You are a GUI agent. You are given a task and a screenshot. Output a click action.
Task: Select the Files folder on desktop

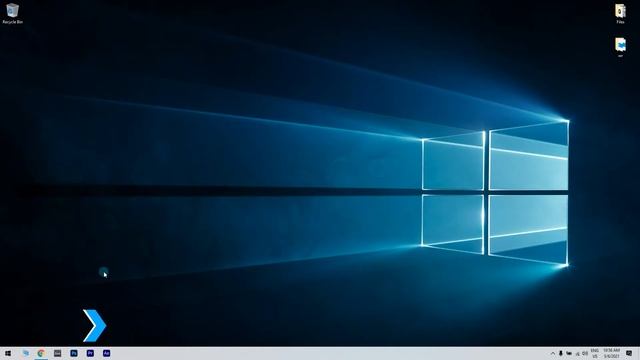[620, 14]
